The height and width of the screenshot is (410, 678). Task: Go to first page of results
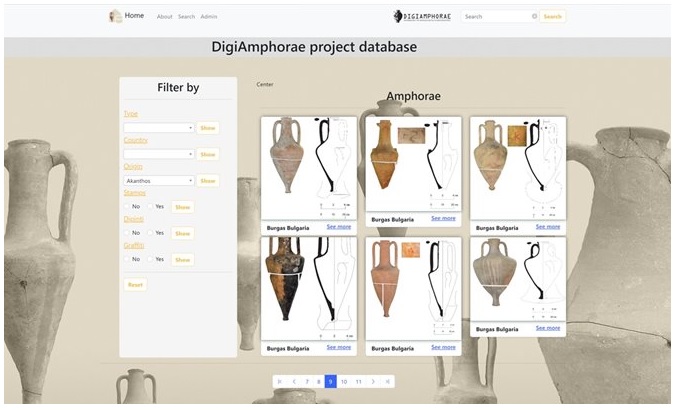(279, 381)
